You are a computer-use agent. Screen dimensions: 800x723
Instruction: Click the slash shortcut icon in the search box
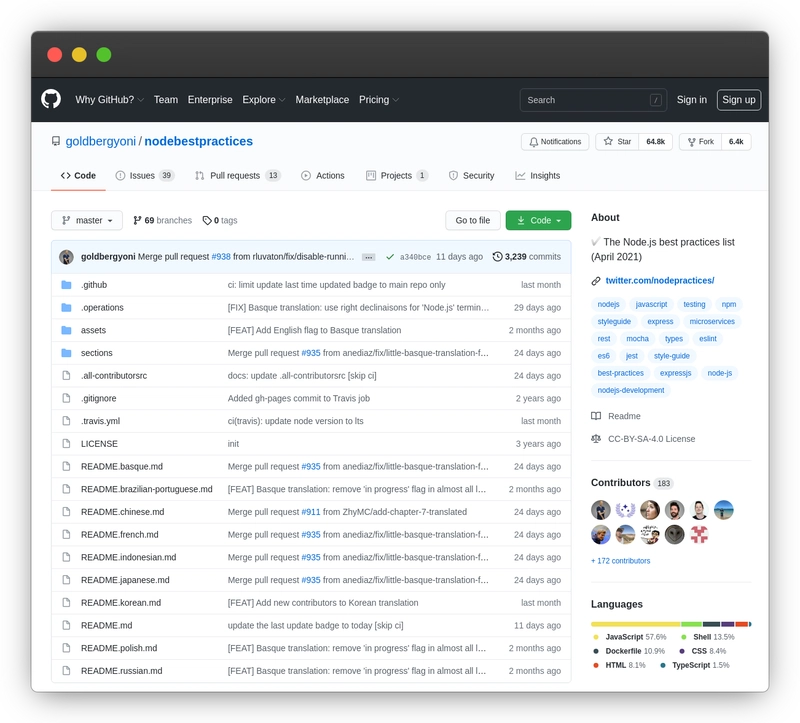(656, 100)
